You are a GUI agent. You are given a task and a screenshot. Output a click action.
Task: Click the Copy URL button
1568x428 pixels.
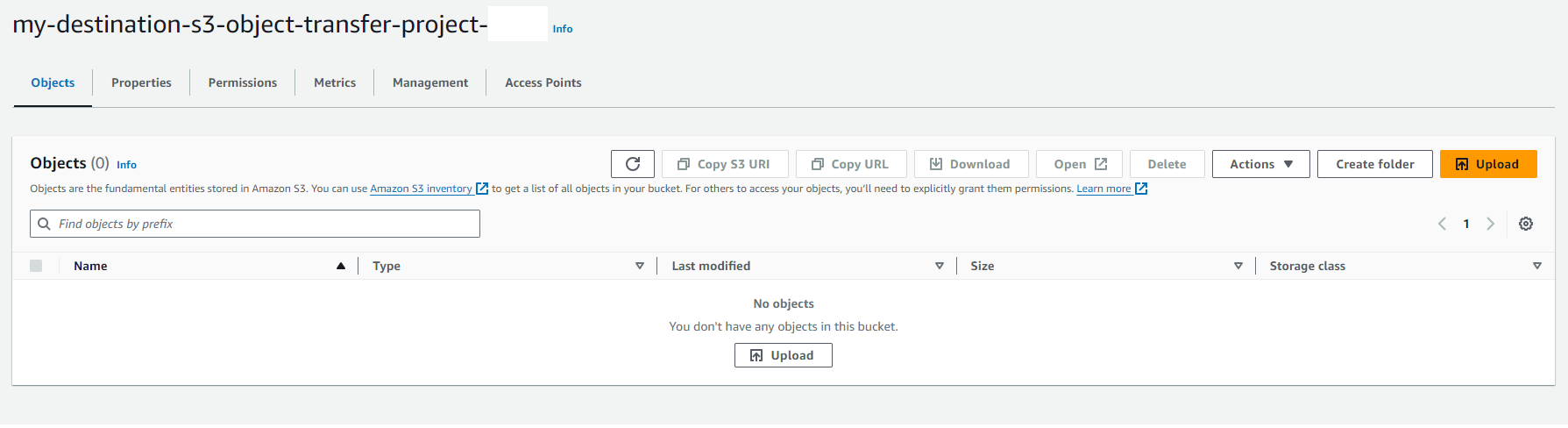851,164
